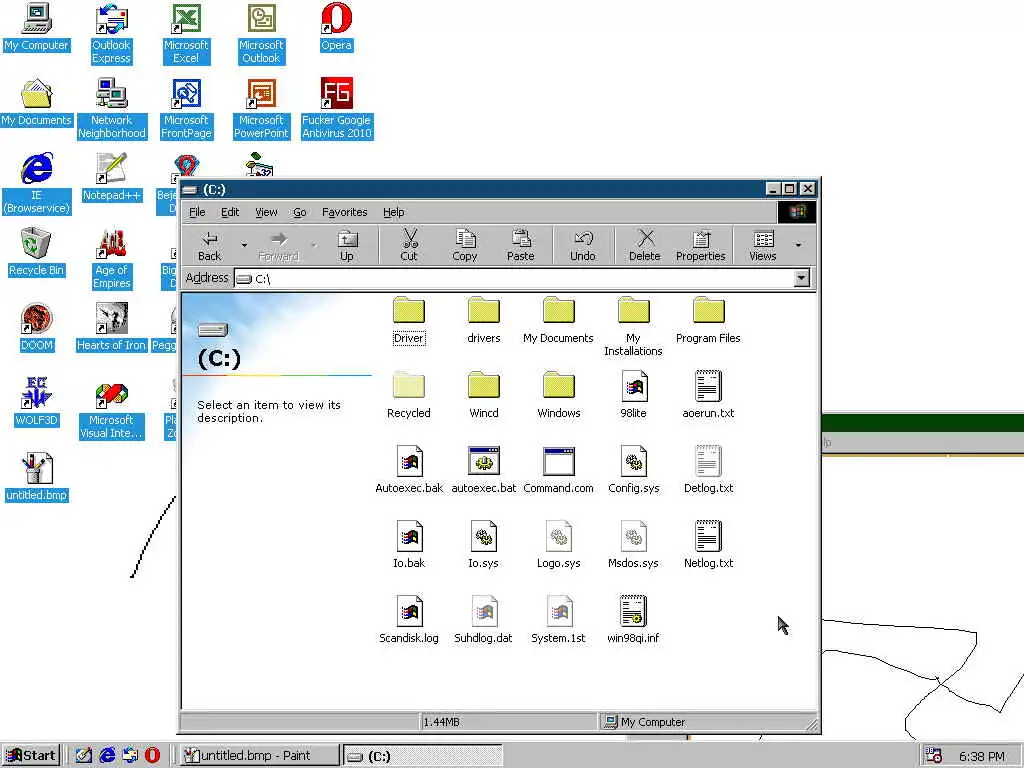Select the Msdos.sys file
The height and width of the screenshot is (768, 1024).
[633, 545]
